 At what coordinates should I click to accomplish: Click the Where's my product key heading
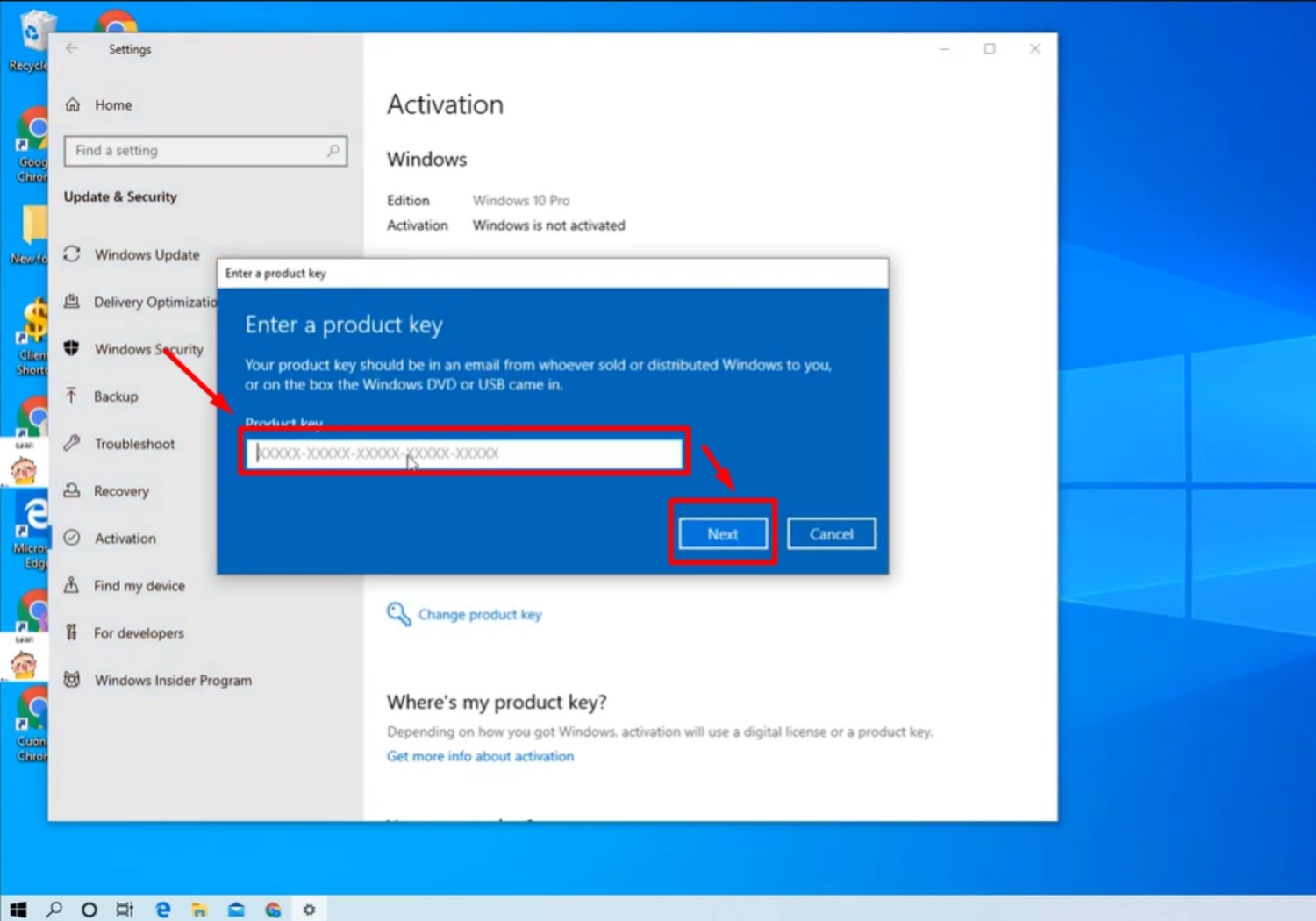497,702
